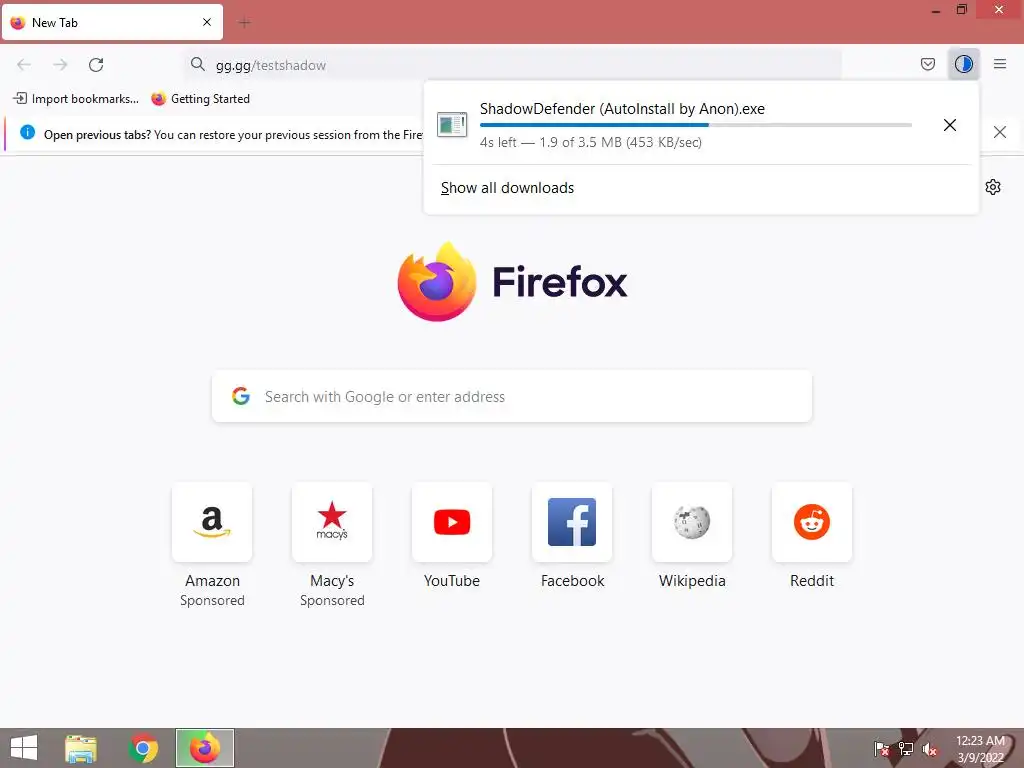Viewport: 1024px width, 768px height.
Task: Open a new tab with the plus button
Action: click(245, 23)
